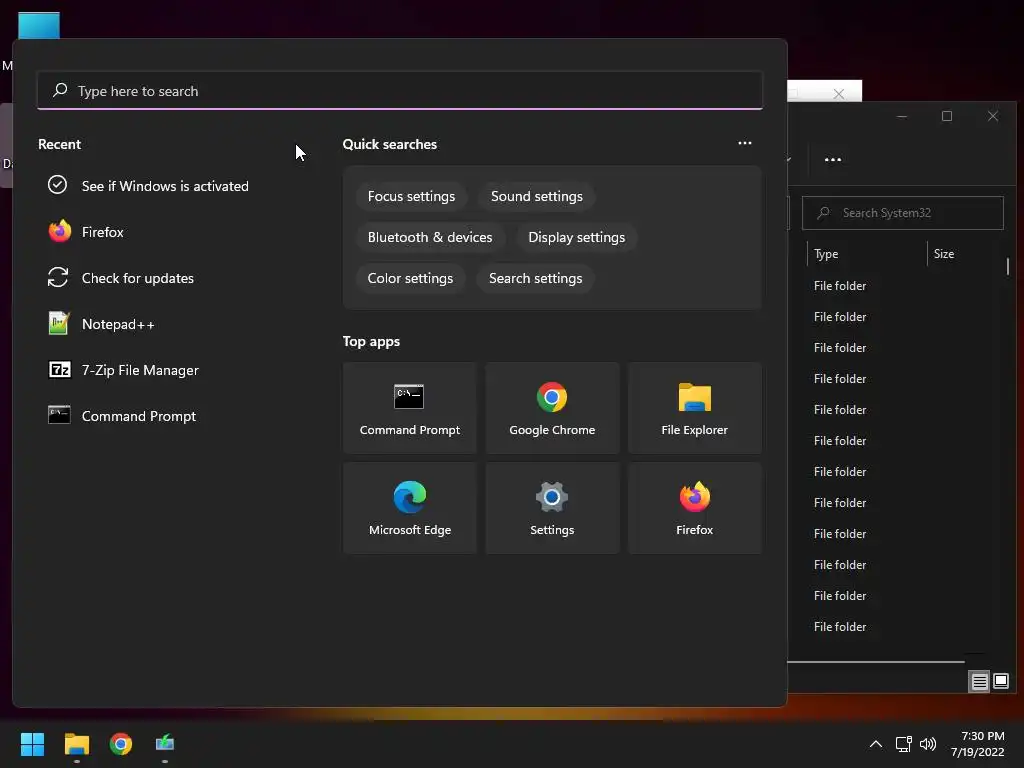The height and width of the screenshot is (768, 1024).
Task: Open the fourth taskbar app with monitor icon
Action: [165, 744]
